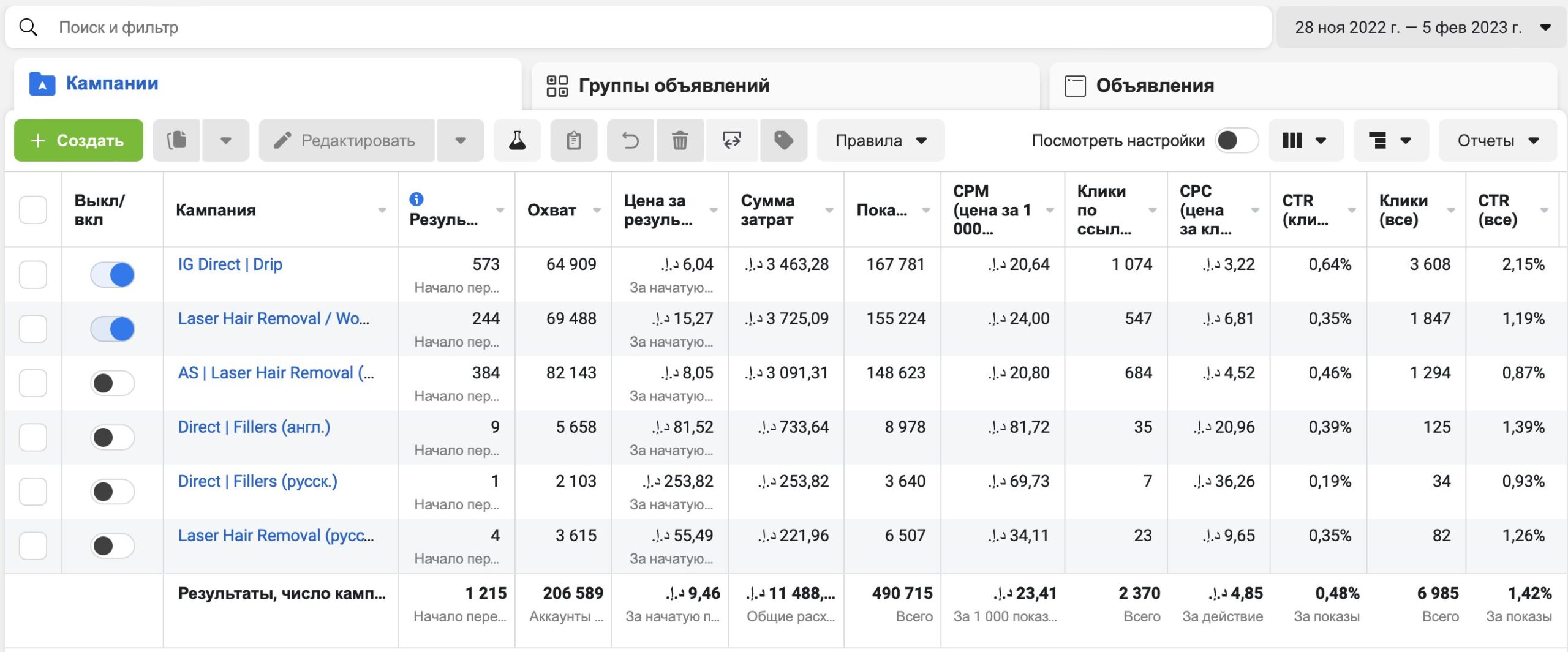Disable Laser Hair Removal / Wo... campaign toggle

(113, 329)
